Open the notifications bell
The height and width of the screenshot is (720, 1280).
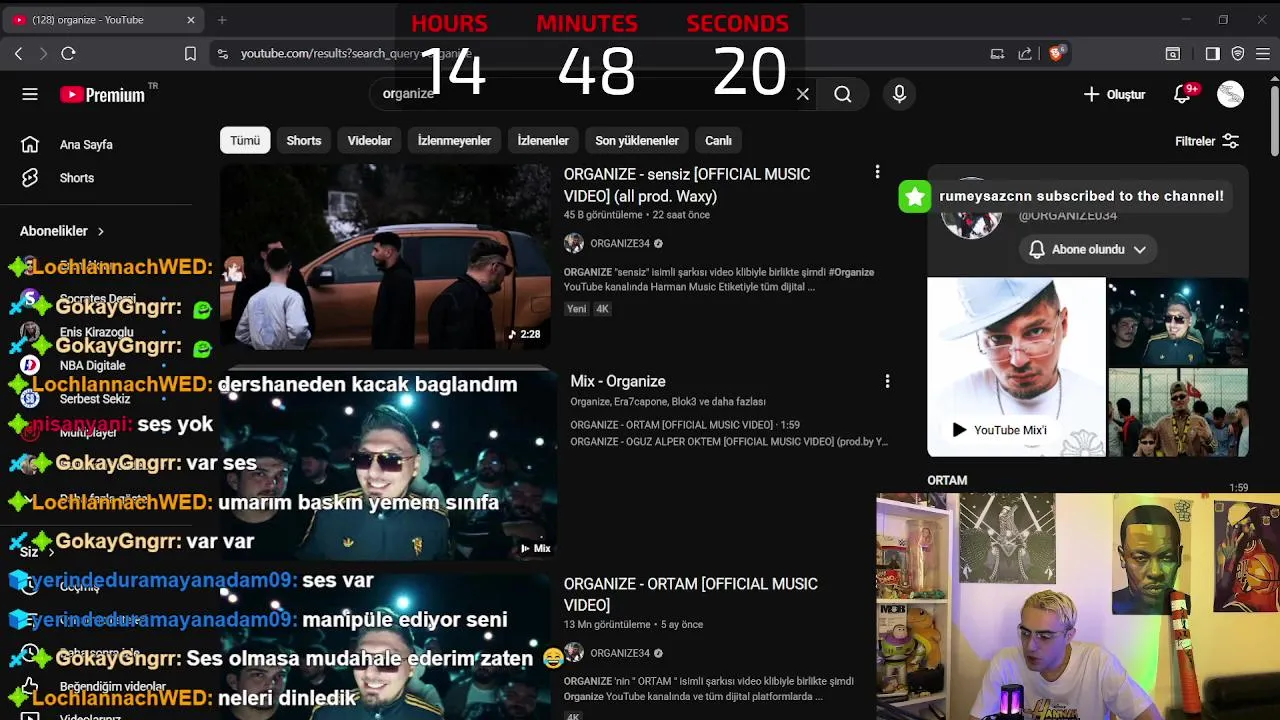[x=1183, y=94]
